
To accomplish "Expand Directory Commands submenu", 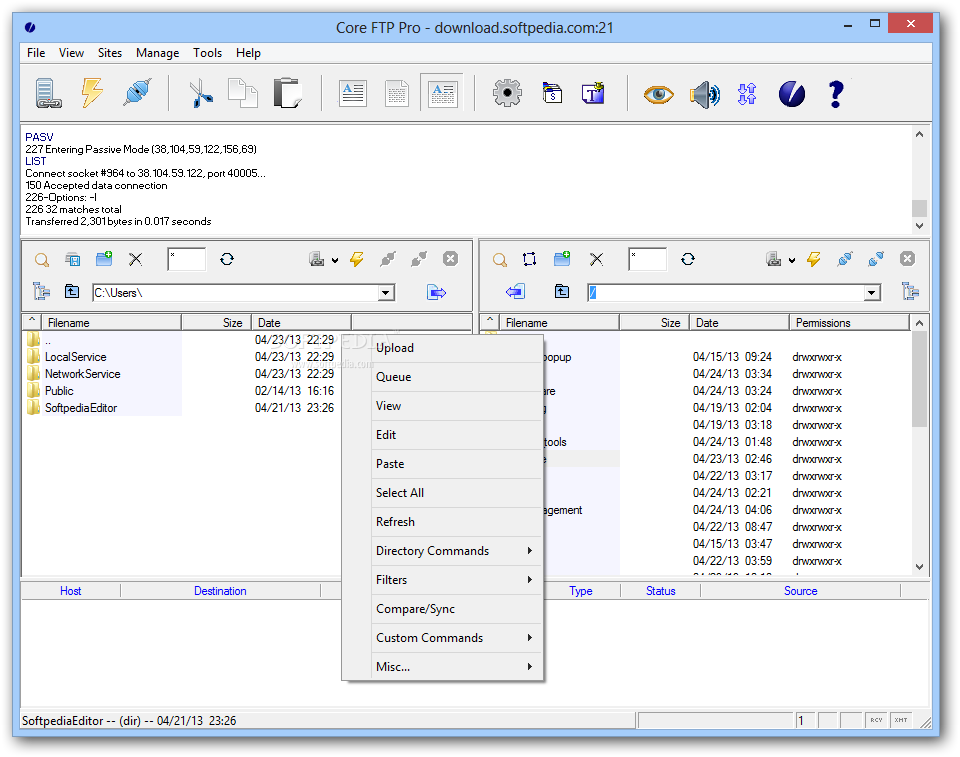I will pyautogui.click(x=457, y=551).
